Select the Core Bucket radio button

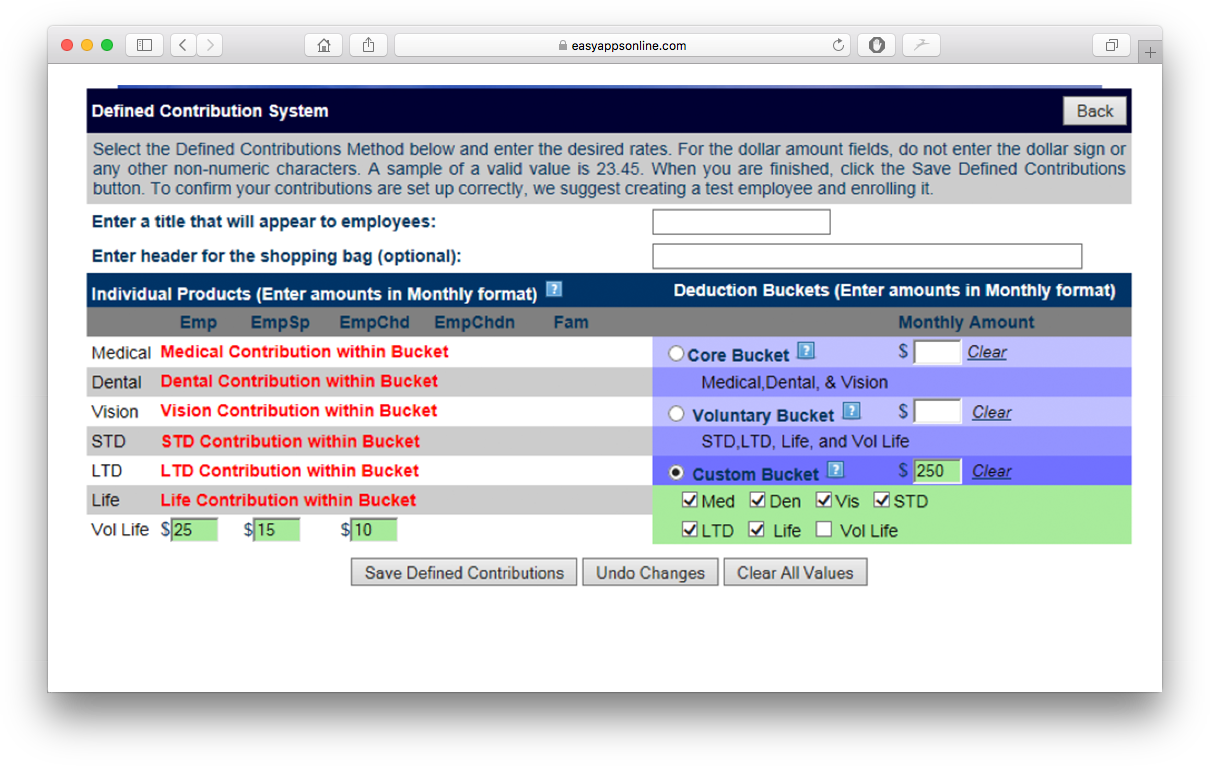click(x=676, y=353)
